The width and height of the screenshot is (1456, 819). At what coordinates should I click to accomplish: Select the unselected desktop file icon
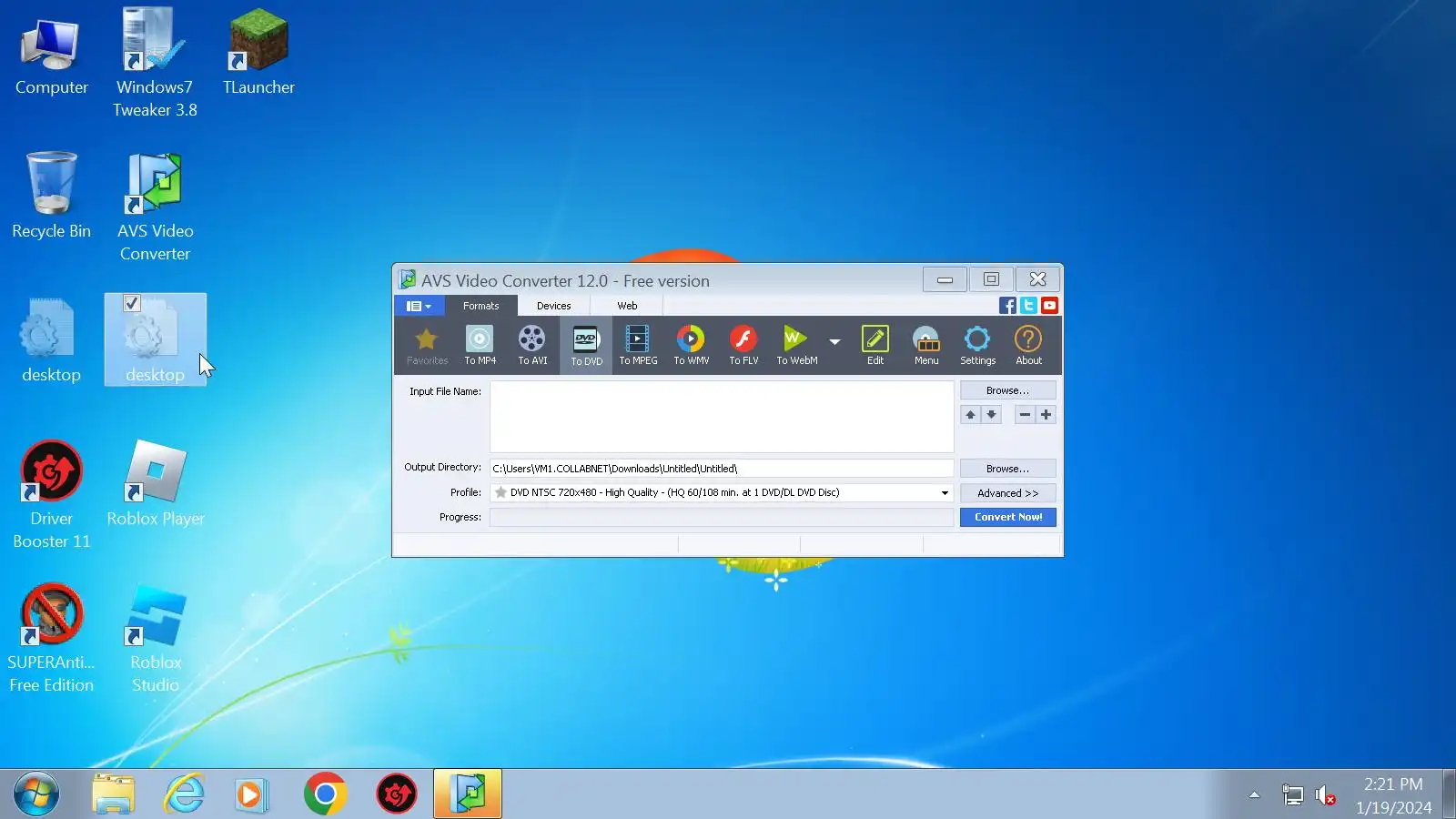(x=51, y=340)
